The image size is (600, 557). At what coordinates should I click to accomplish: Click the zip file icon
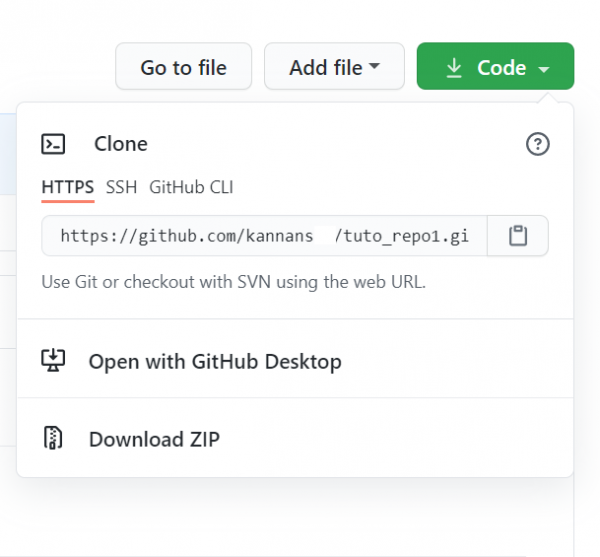point(53,439)
